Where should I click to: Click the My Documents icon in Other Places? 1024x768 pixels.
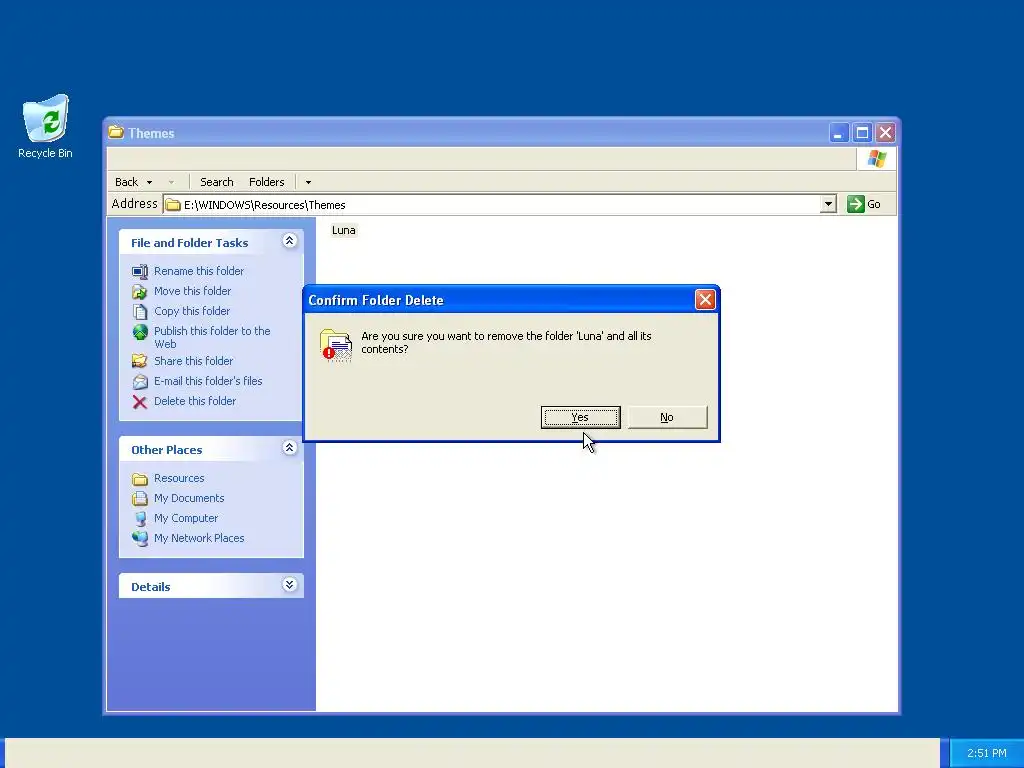click(x=140, y=498)
